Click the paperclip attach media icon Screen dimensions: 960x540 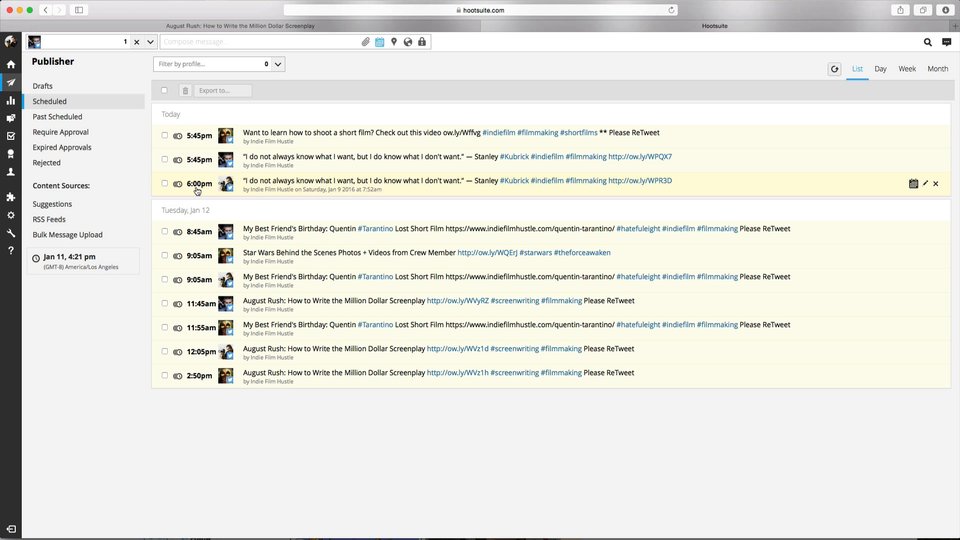tap(366, 42)
